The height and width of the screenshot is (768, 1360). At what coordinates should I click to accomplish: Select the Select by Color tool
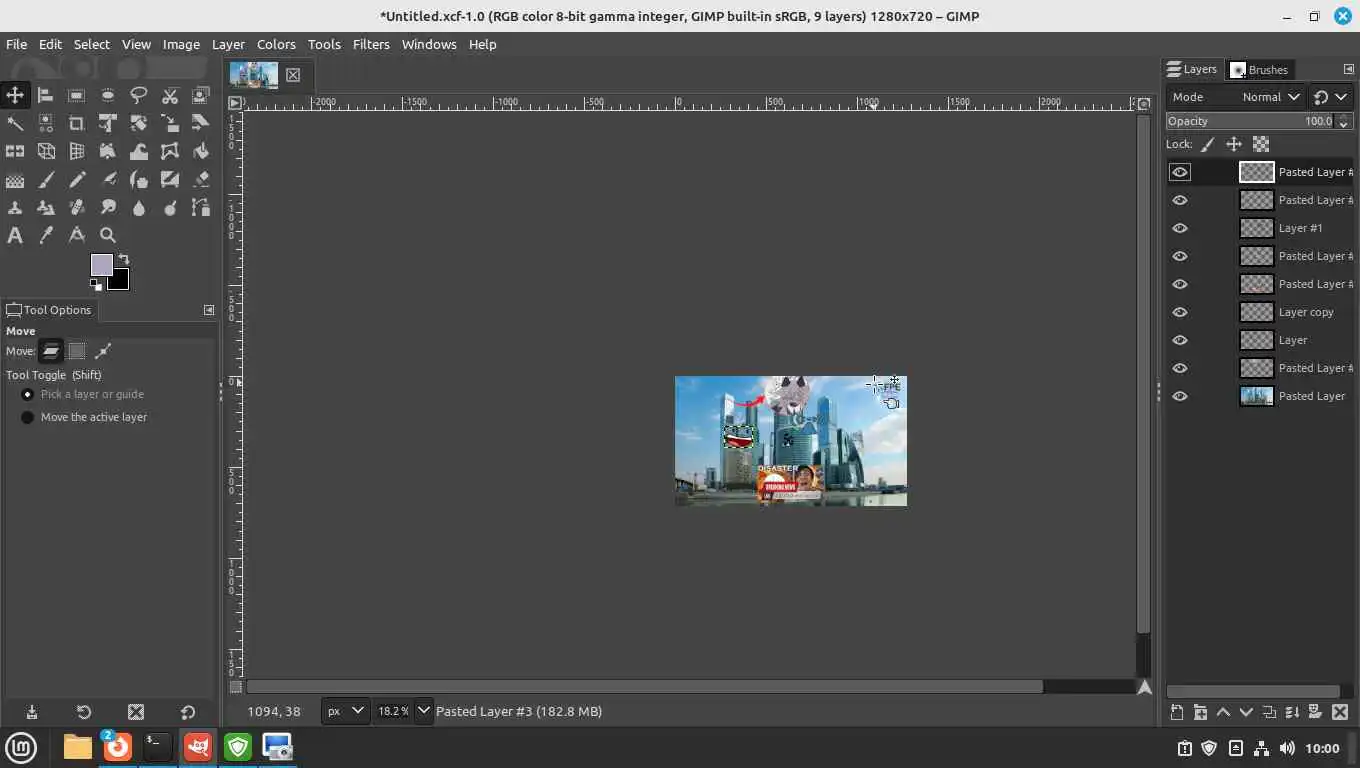click(x=45, y=123)
